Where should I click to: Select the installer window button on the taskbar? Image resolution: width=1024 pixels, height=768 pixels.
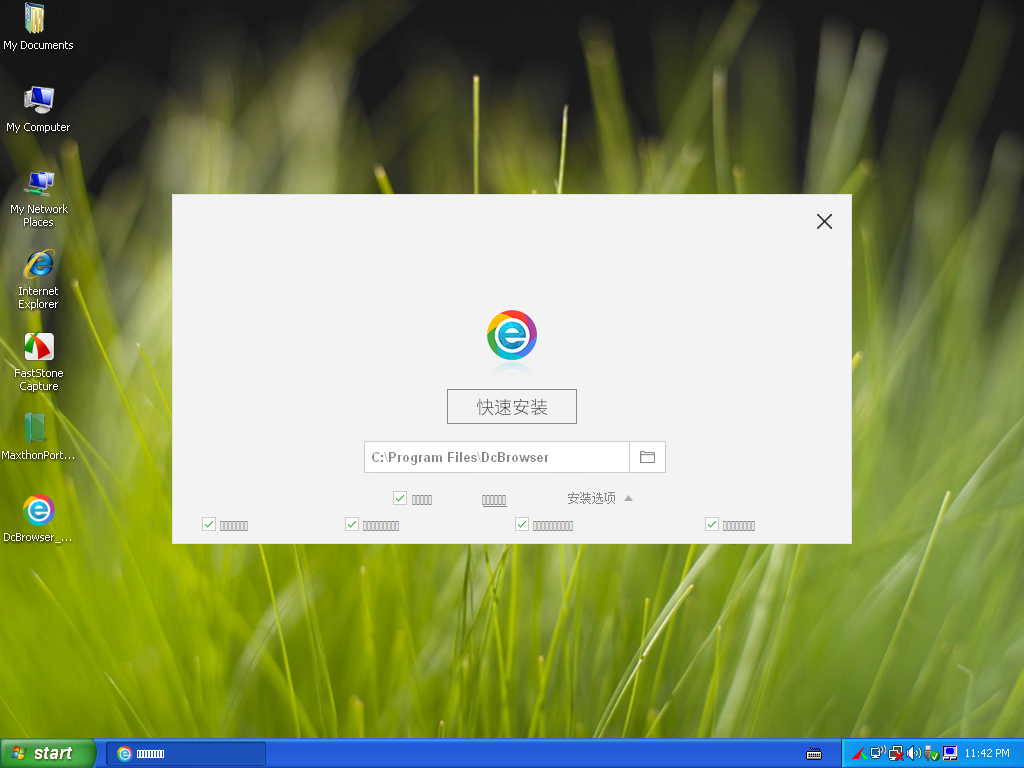pos(185,753)
